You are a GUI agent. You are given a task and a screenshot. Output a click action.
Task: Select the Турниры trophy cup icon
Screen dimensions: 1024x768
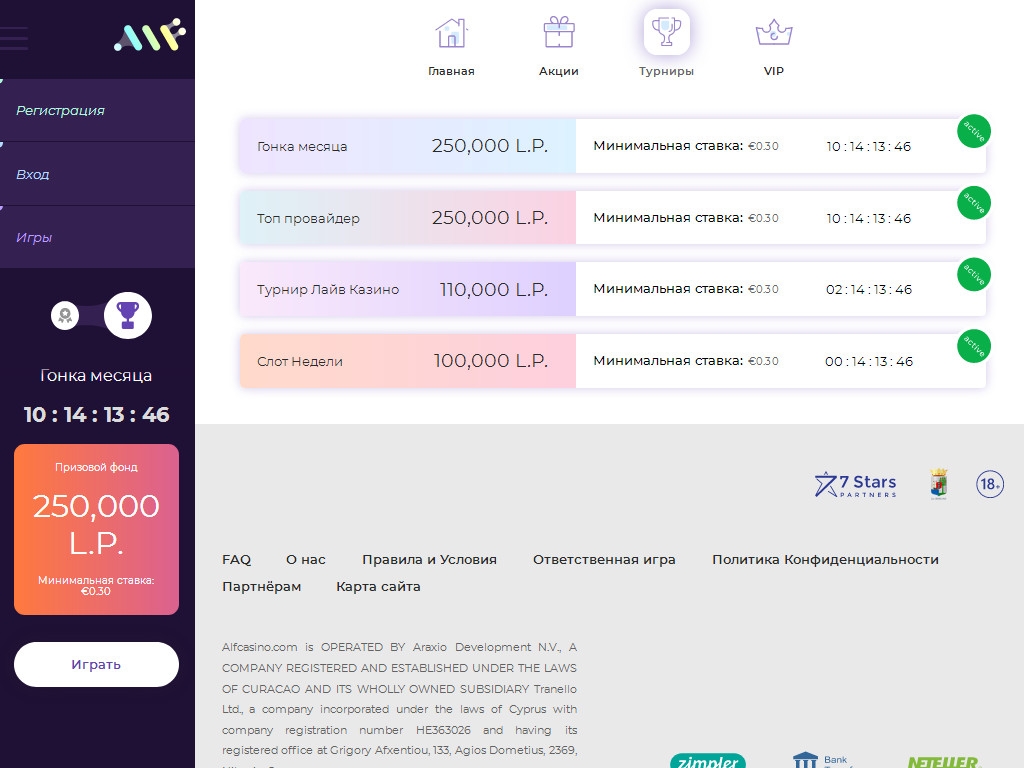point(666,33)
